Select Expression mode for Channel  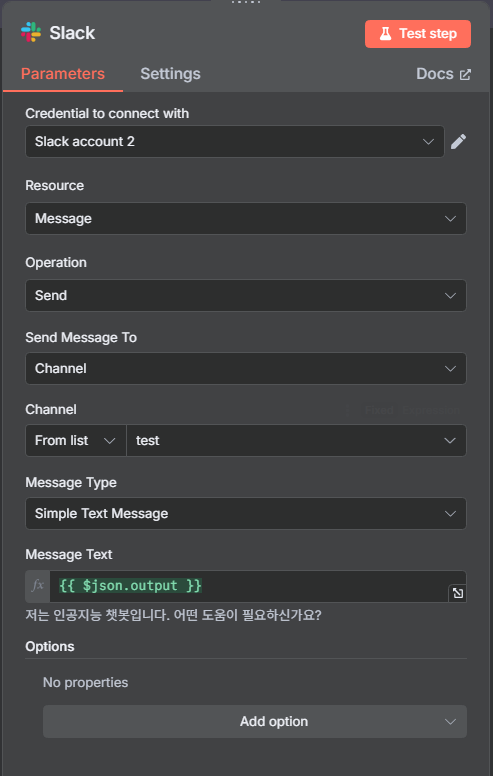(x=431, y=410)
